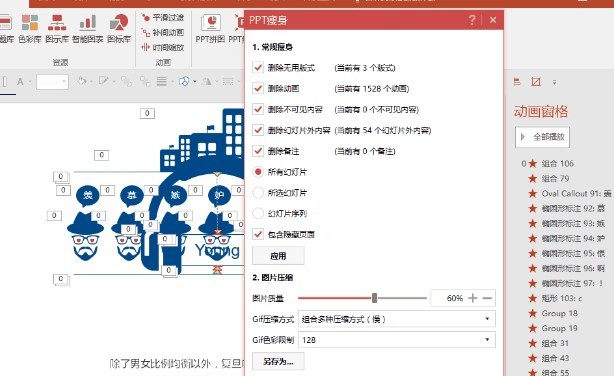Toggle the 包含隐藏页面 checkbox

tap(258, 234)
